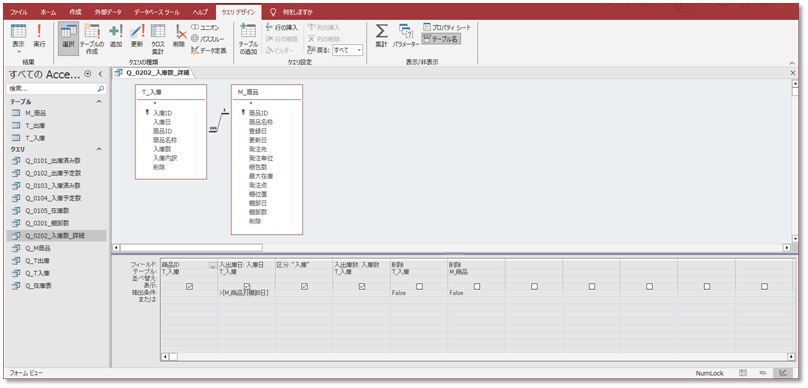This screenshot has height=388, width=808.
Task: Choose the テーブルの作成 make-table query type
Action: click(x=92, y=39)
